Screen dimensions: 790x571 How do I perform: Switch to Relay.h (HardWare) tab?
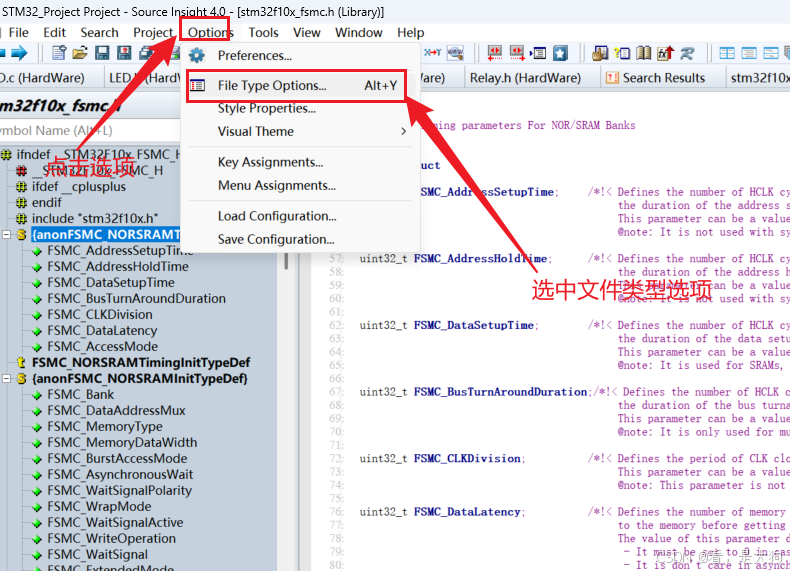tap(525, 78)
